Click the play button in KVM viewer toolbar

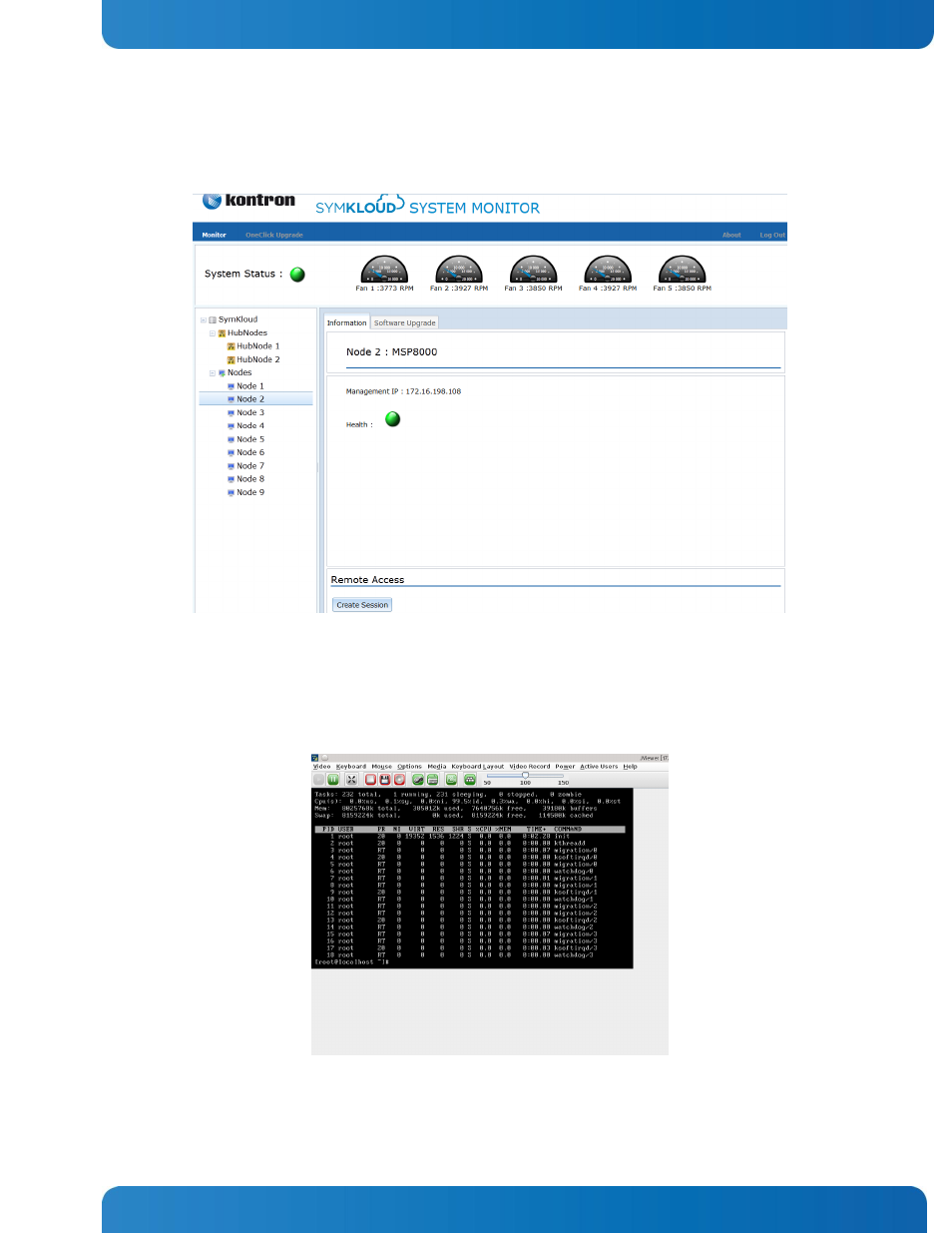tap(318, 780)
